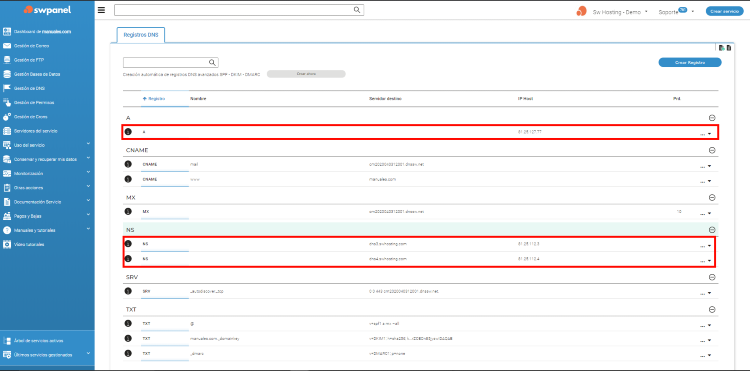Image resolution: width=750 pixels, height=371 pixels.
Task: Collapse the SRV records group
Action: click(x=712, y=277)
